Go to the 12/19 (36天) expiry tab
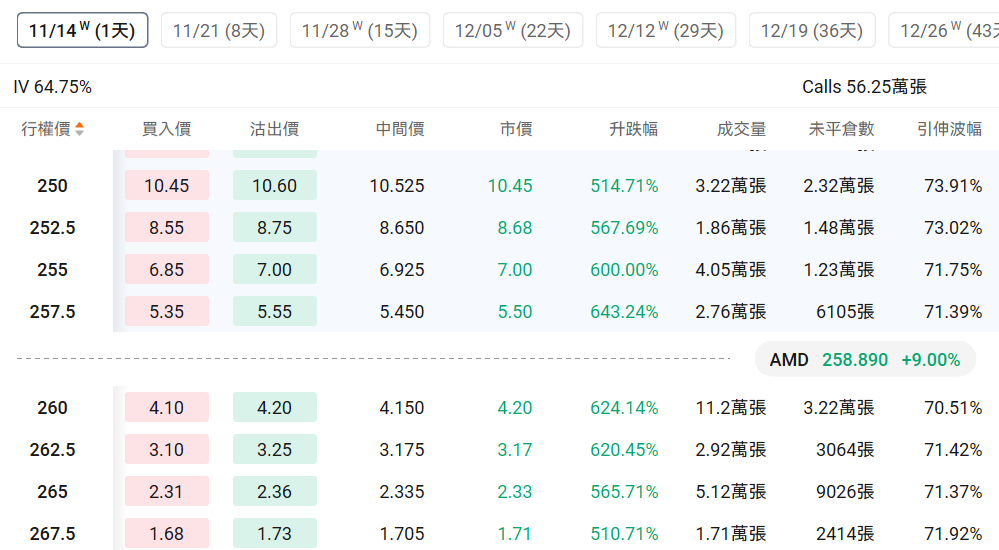Screen dimensions: 999x550 pyautogui.click(x=811, y=30)
